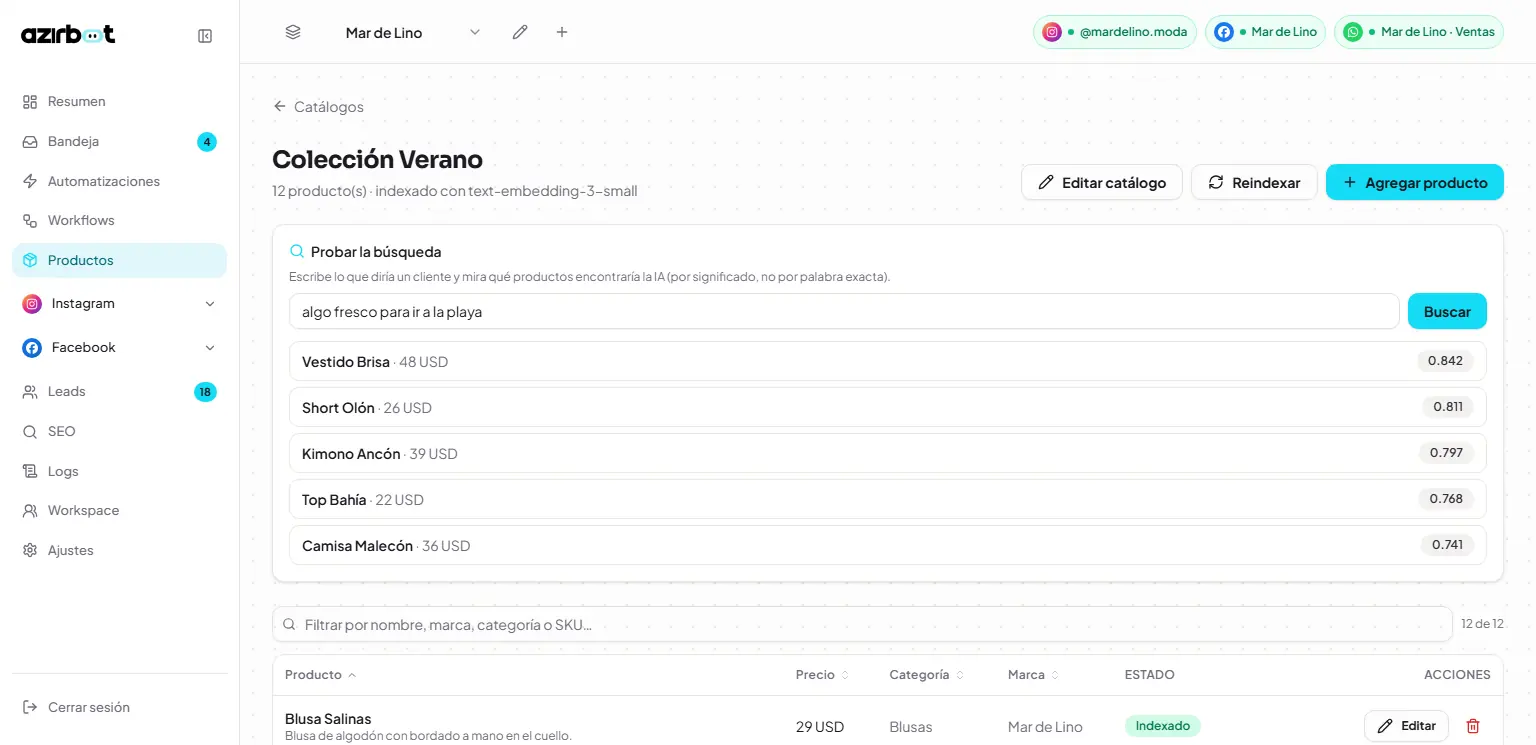The image size is (1536, 745).
Task: Click the Blusa Salinas product name
Action: 328,719
